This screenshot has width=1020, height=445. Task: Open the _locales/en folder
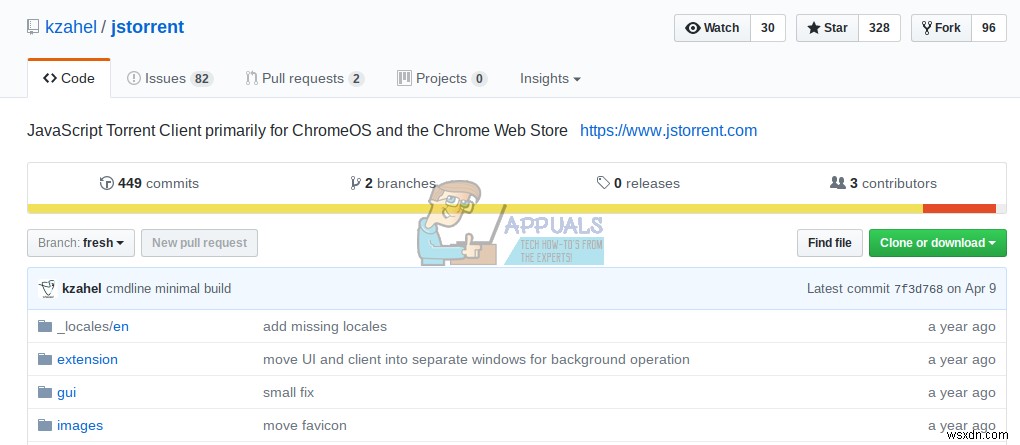point(93,327)
